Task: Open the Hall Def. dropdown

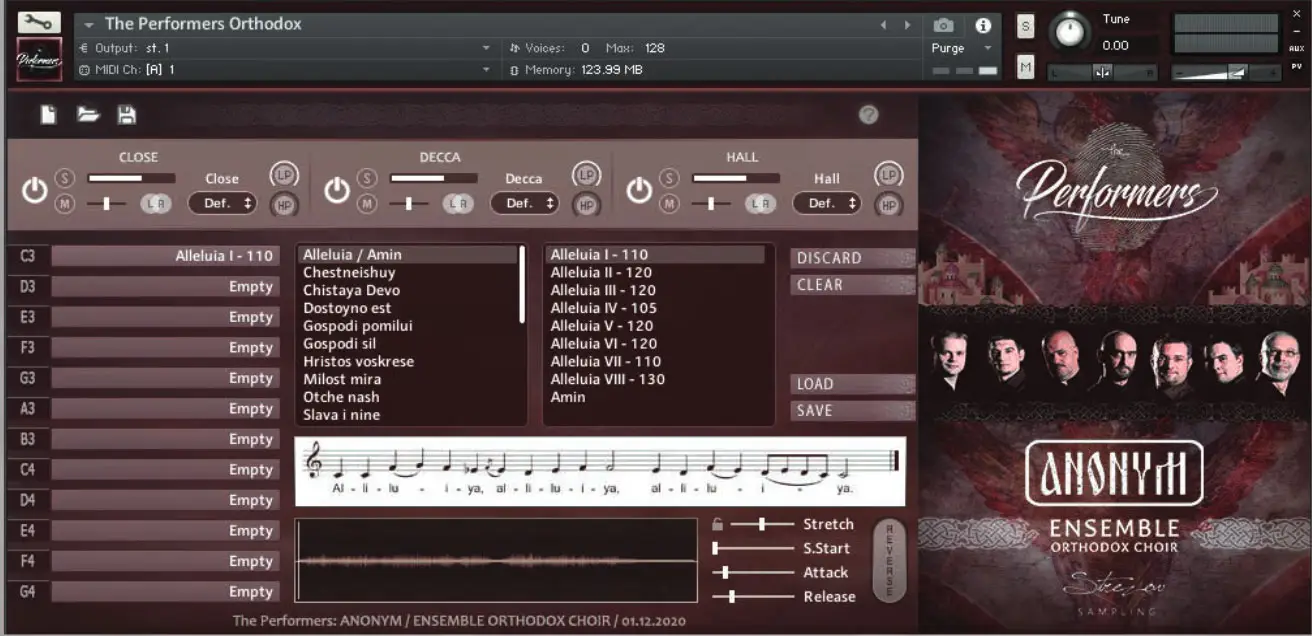Action: pos(826,203)
